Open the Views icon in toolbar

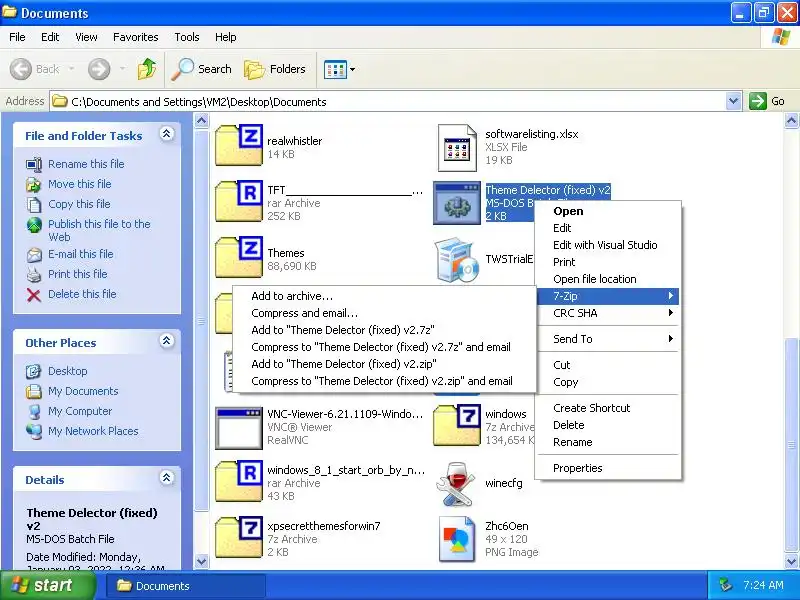click(335, 69)
